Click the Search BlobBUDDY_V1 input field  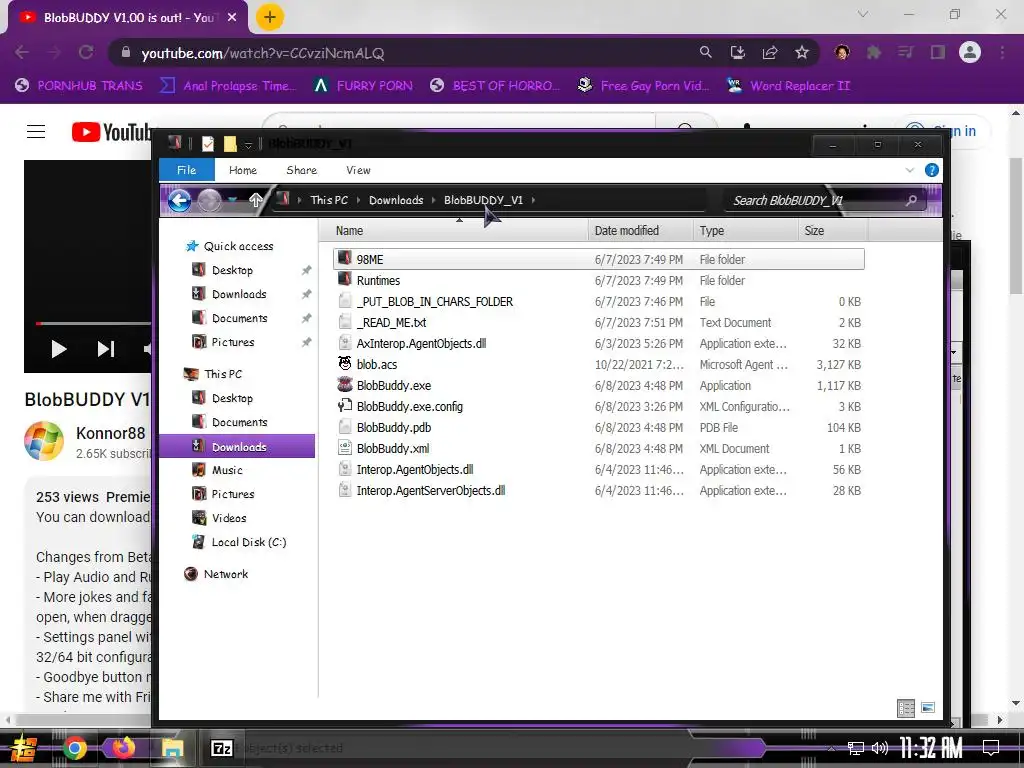point(816,200)
